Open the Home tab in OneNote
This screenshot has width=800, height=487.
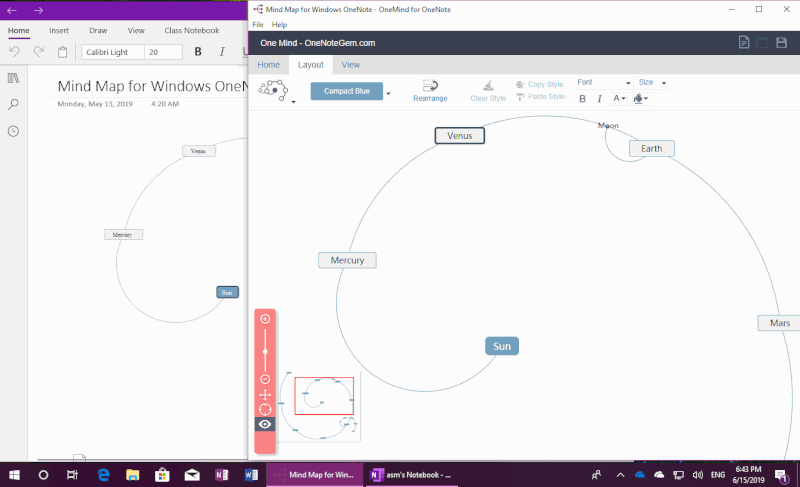point(18,31)
